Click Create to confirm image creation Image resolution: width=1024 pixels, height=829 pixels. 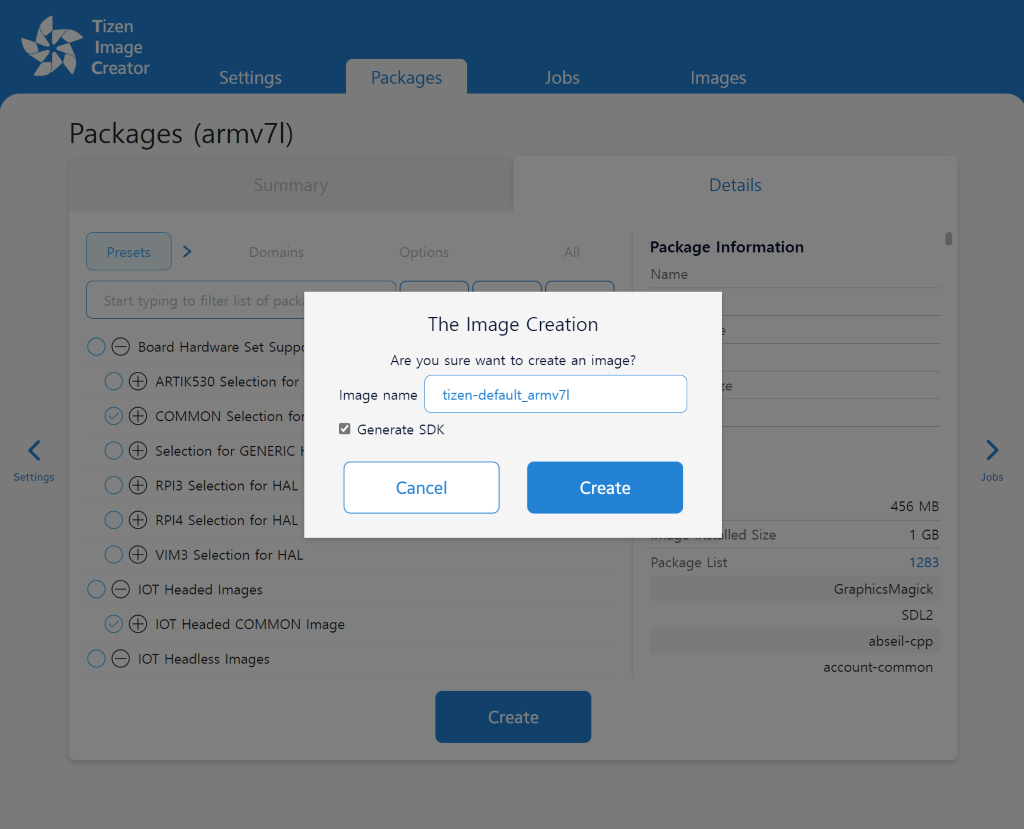point(604,487)
